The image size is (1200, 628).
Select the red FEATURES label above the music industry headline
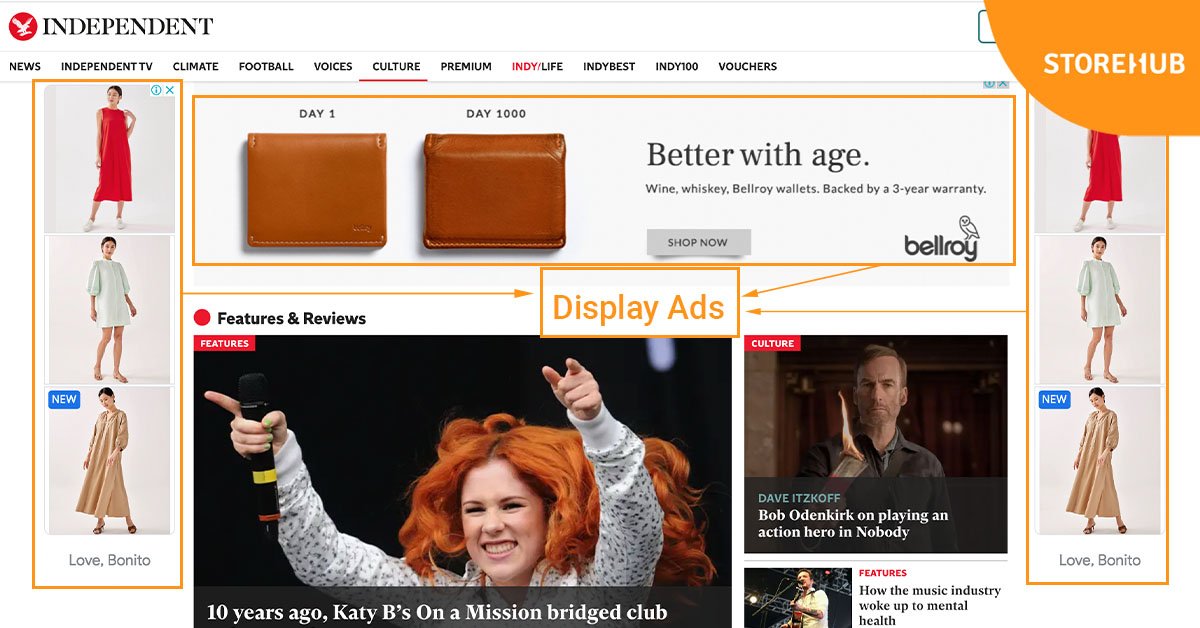click(883, 573)
